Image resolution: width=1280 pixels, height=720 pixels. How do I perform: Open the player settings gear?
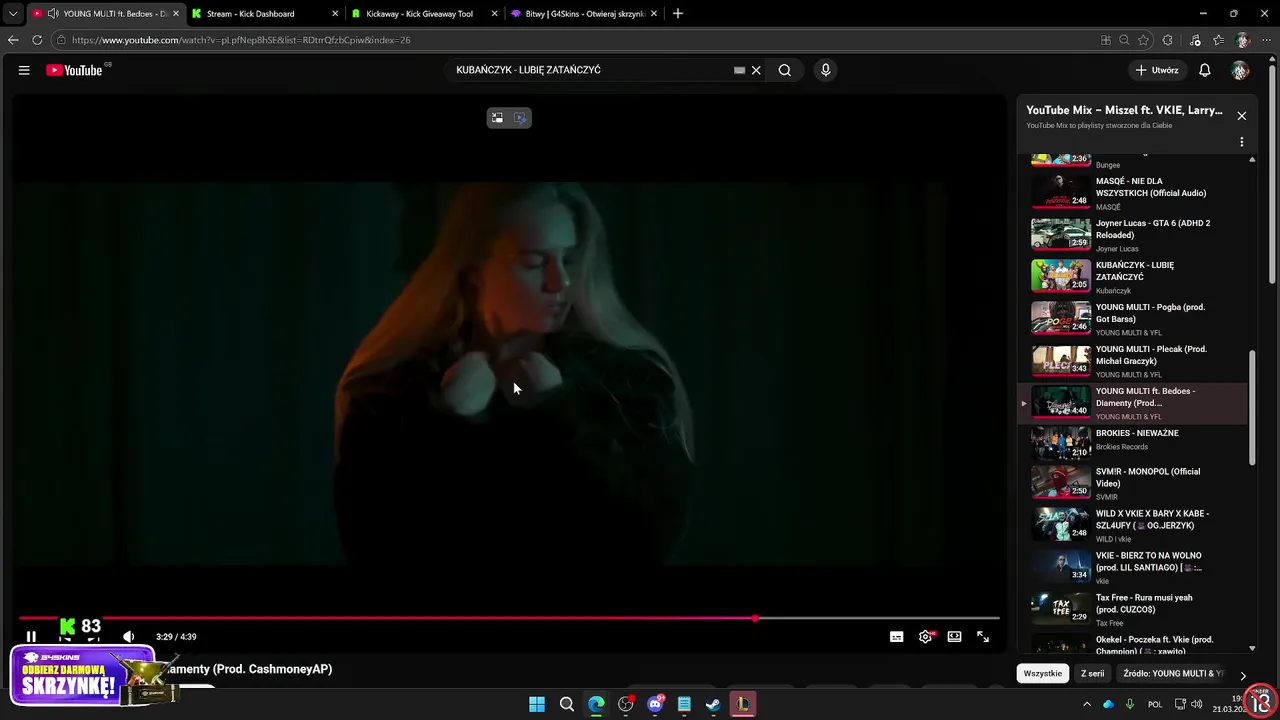pos(926,637)
